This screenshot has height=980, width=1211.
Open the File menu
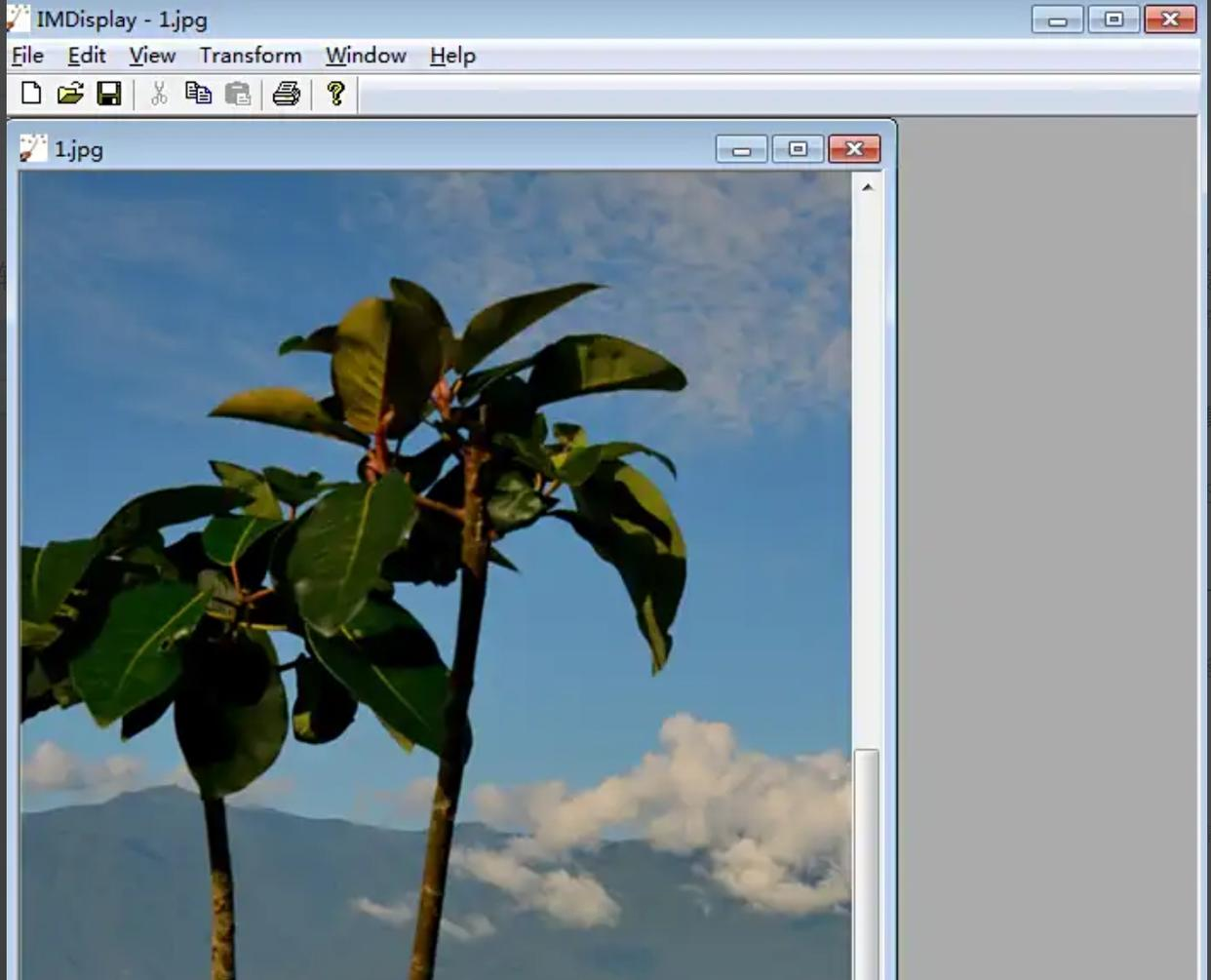pos(27,56)
